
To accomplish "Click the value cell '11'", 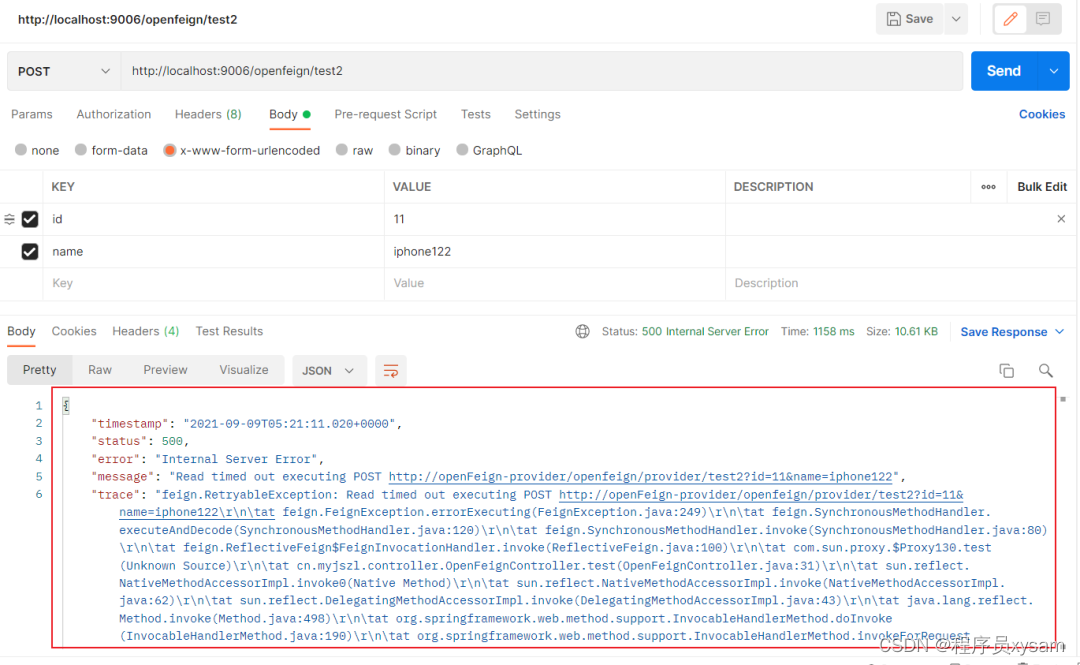I will (554, 219).
